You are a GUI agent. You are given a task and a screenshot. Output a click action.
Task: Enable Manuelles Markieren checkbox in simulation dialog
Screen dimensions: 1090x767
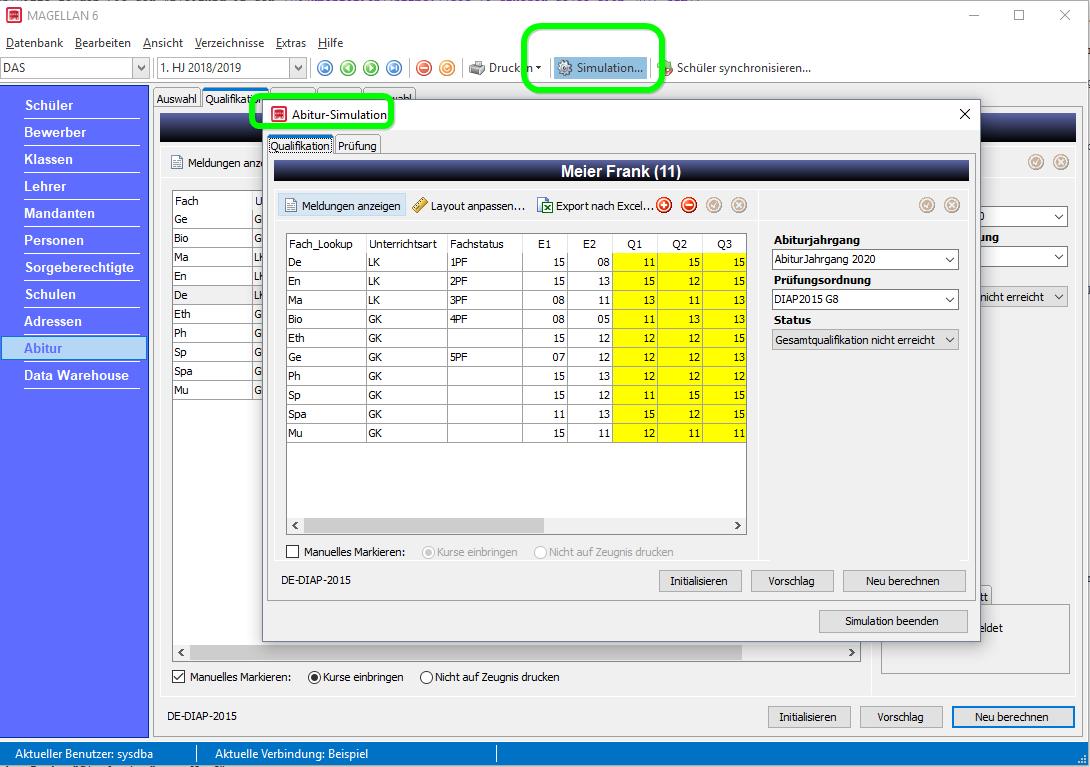click(x=293, y=551)
